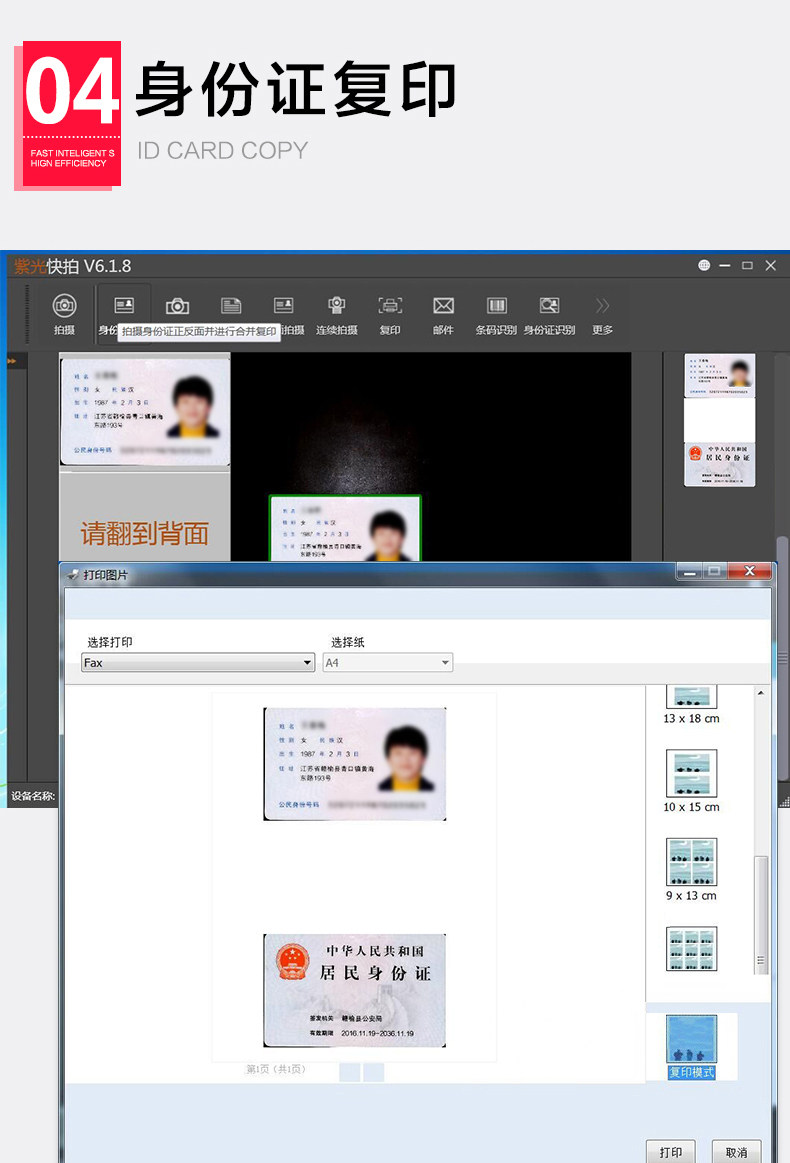
Task: Choose the 13 x 18 cm layout
Action: (x=691, y=705)
